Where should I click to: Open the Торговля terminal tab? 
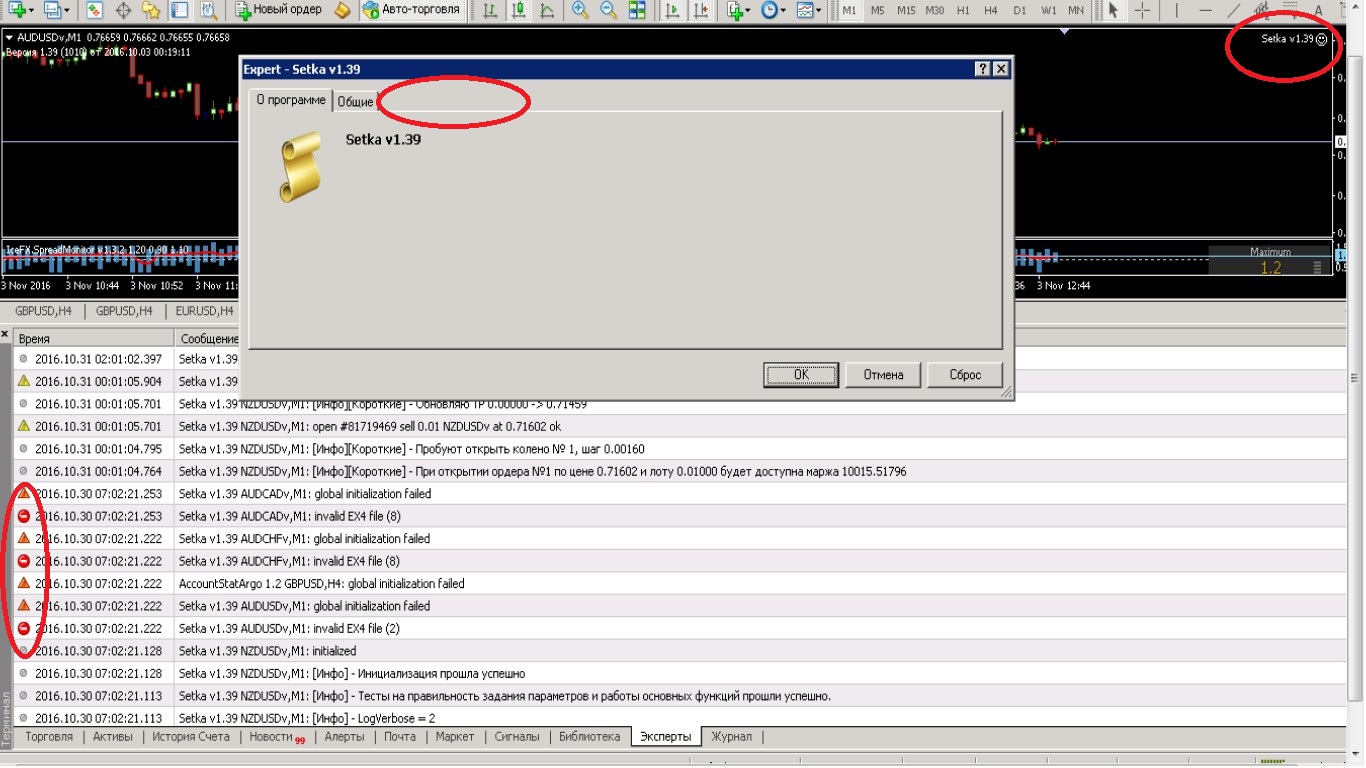pyautogui.click(x=49, y=737)
